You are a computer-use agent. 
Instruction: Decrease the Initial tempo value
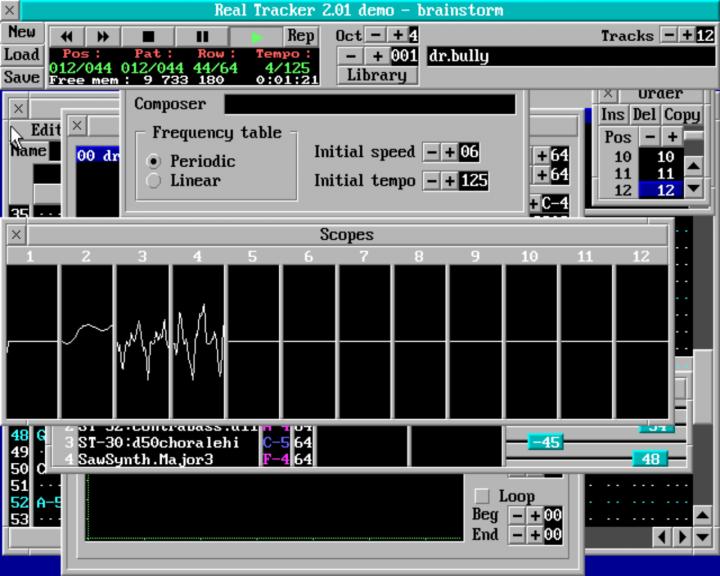click(x=431, y=181)
